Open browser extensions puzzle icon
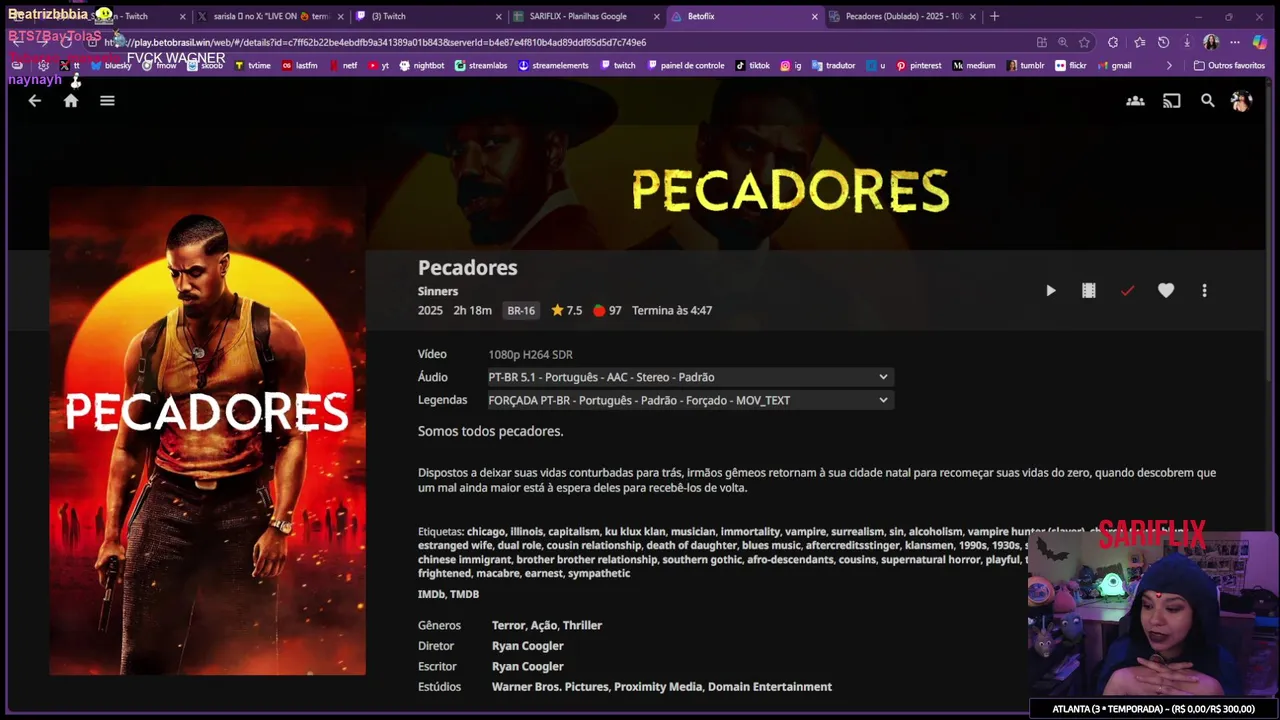The image size is (1280, 720). (1113, 42)
